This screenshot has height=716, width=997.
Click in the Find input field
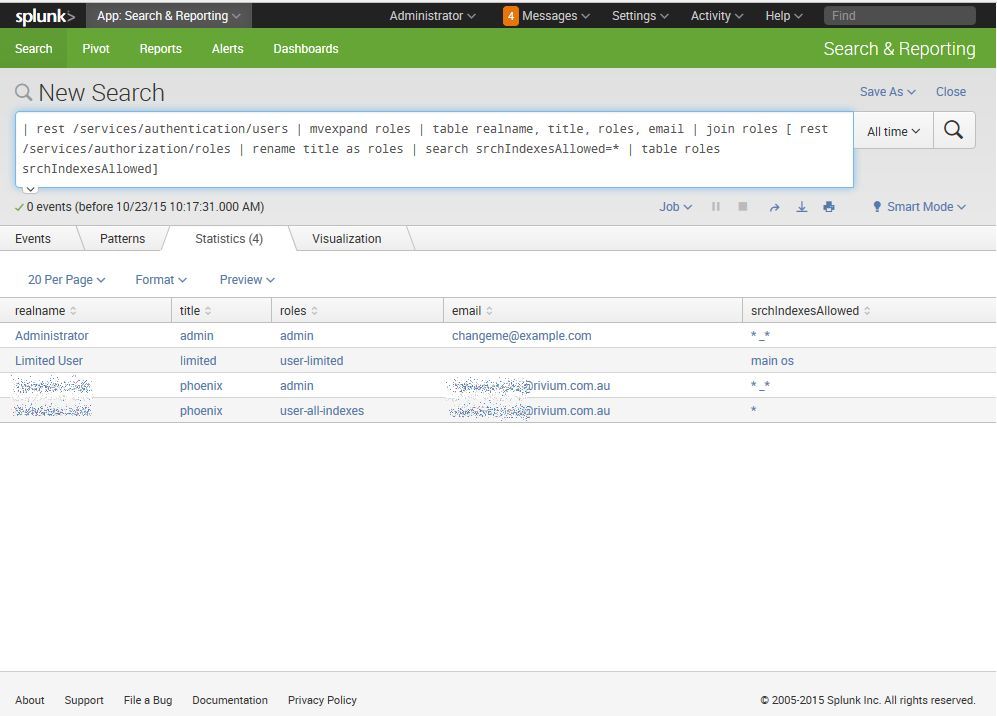[900, 16]
